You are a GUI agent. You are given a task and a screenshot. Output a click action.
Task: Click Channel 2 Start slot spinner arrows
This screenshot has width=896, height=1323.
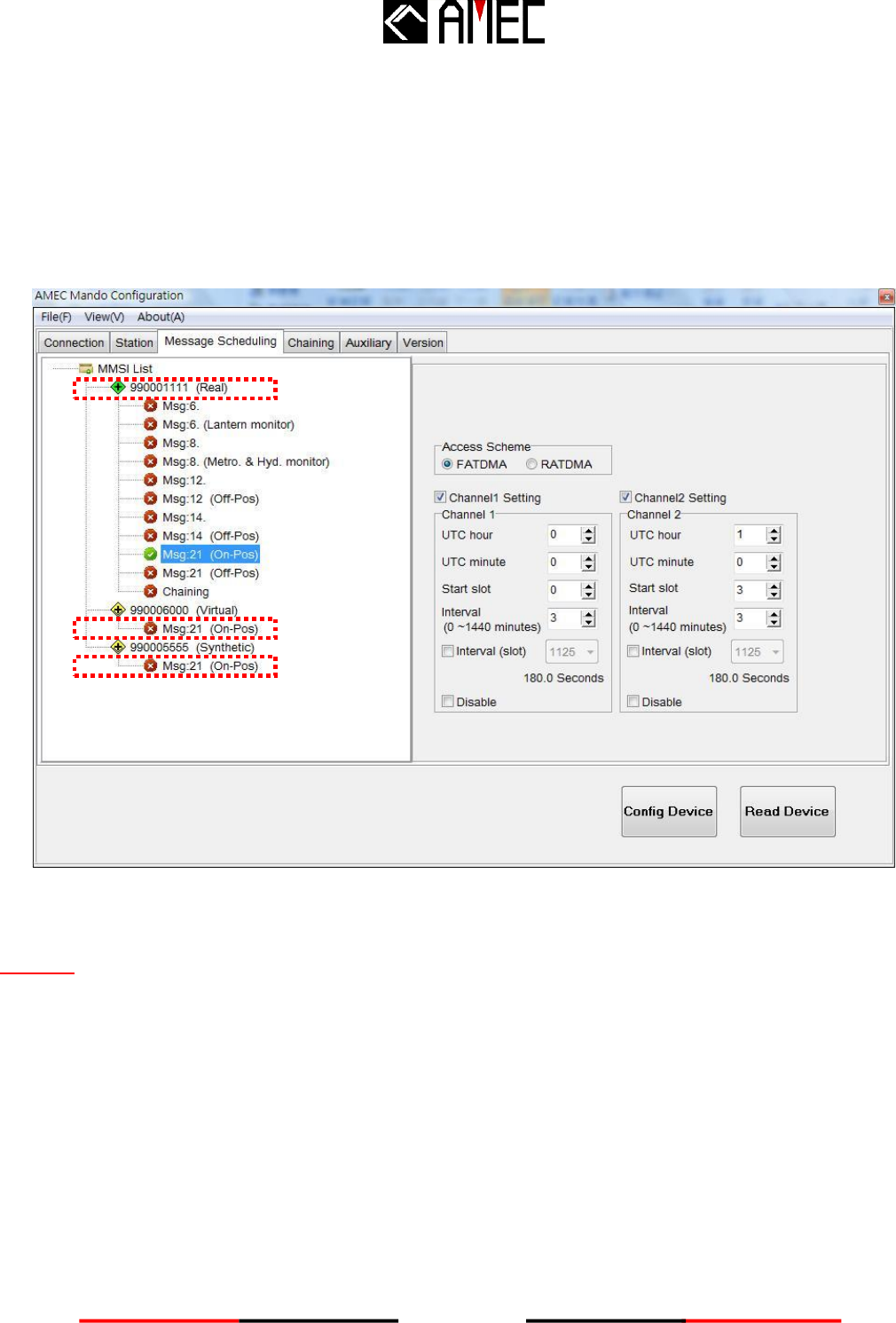tap(774, 590)
